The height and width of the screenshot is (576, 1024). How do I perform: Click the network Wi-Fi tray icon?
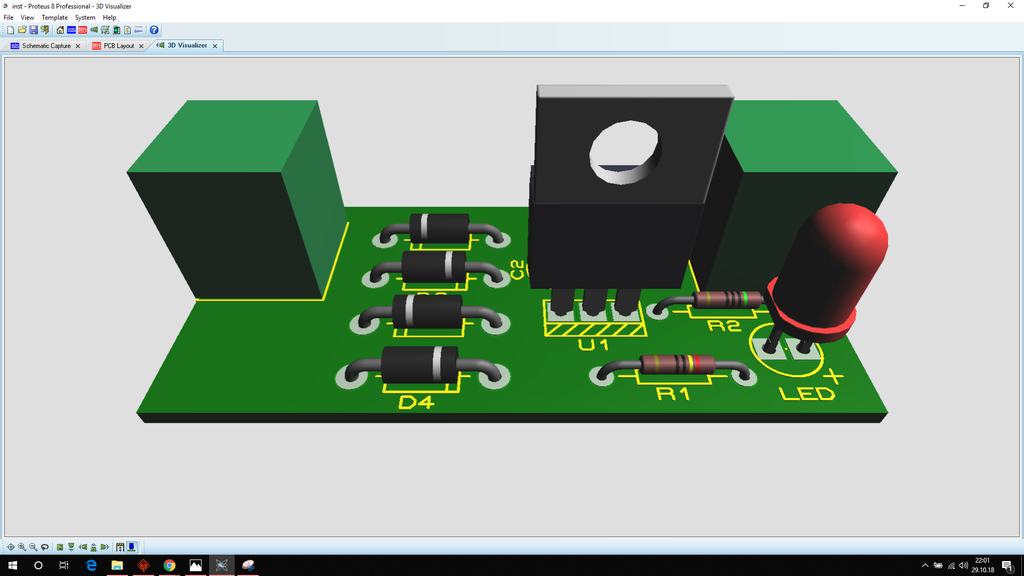(x=951, y=566)
